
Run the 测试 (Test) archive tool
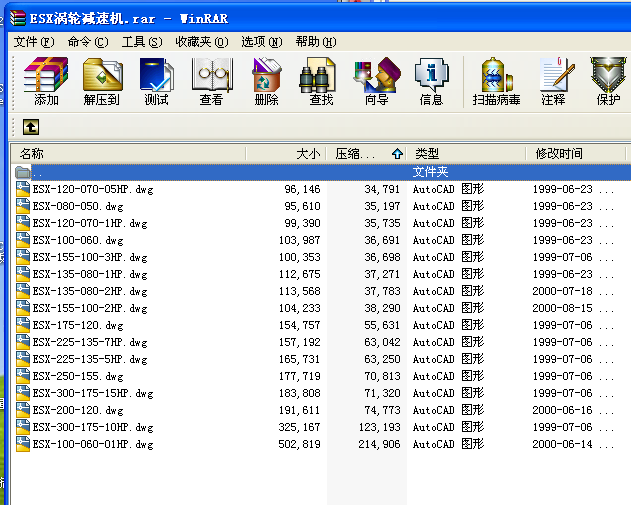tap(157, 81)
